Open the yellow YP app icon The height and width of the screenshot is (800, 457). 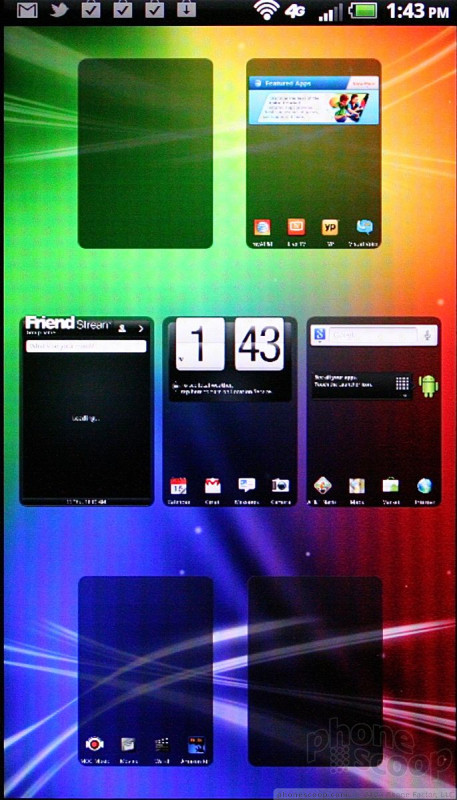click(330, 228)
